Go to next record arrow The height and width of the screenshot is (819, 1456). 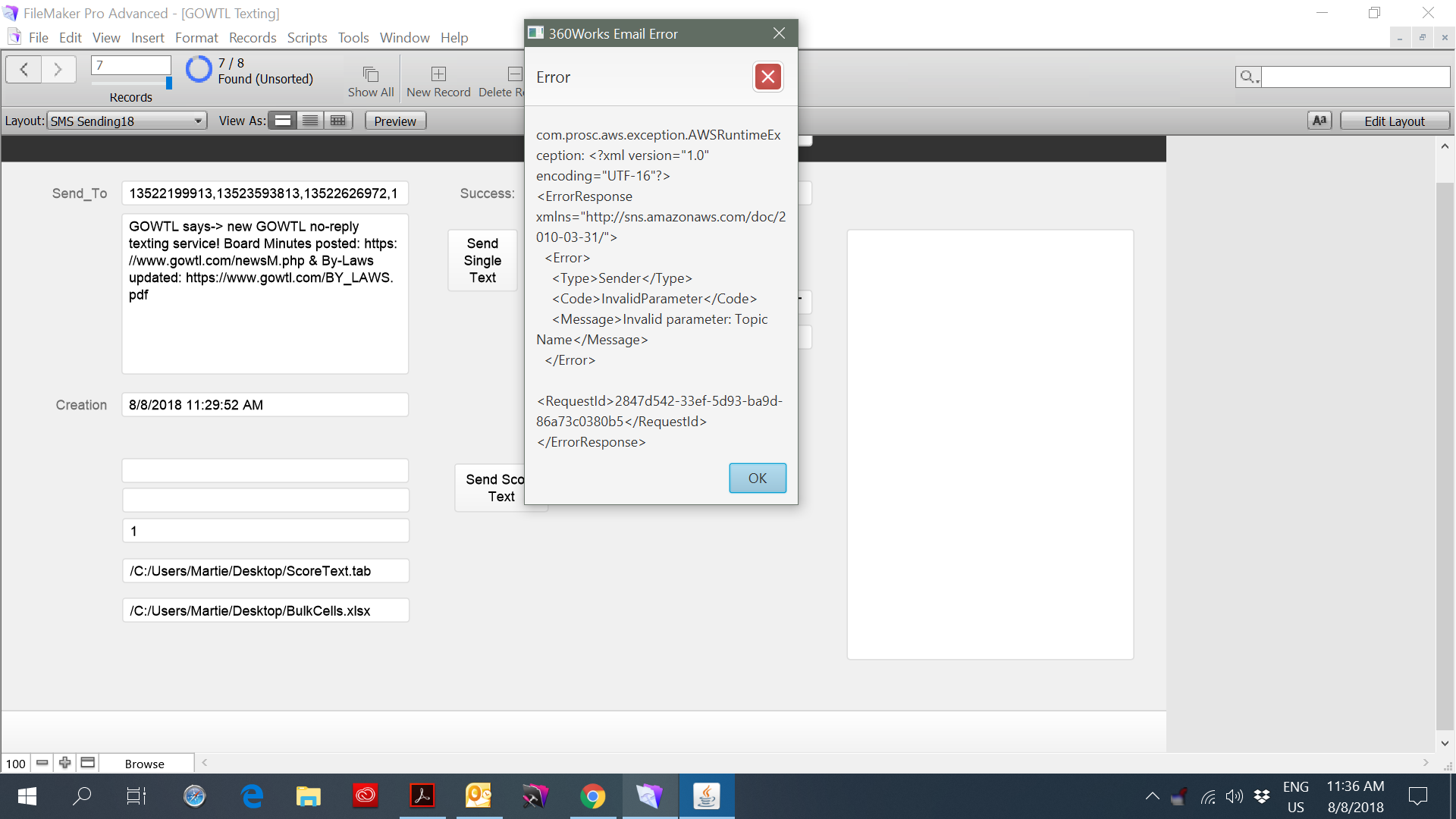point(58,70)
